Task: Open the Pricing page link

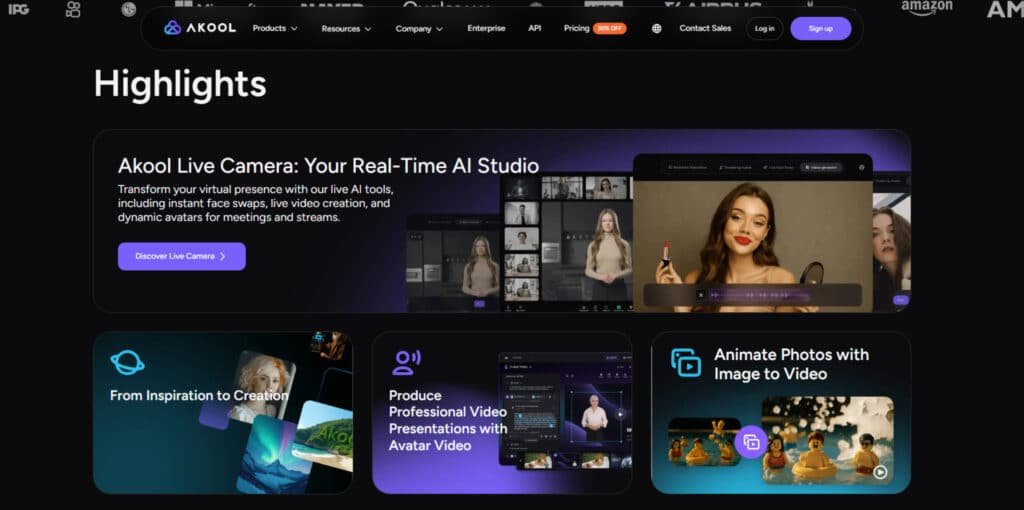Action: pyautogui.click(x=577, y=28)
